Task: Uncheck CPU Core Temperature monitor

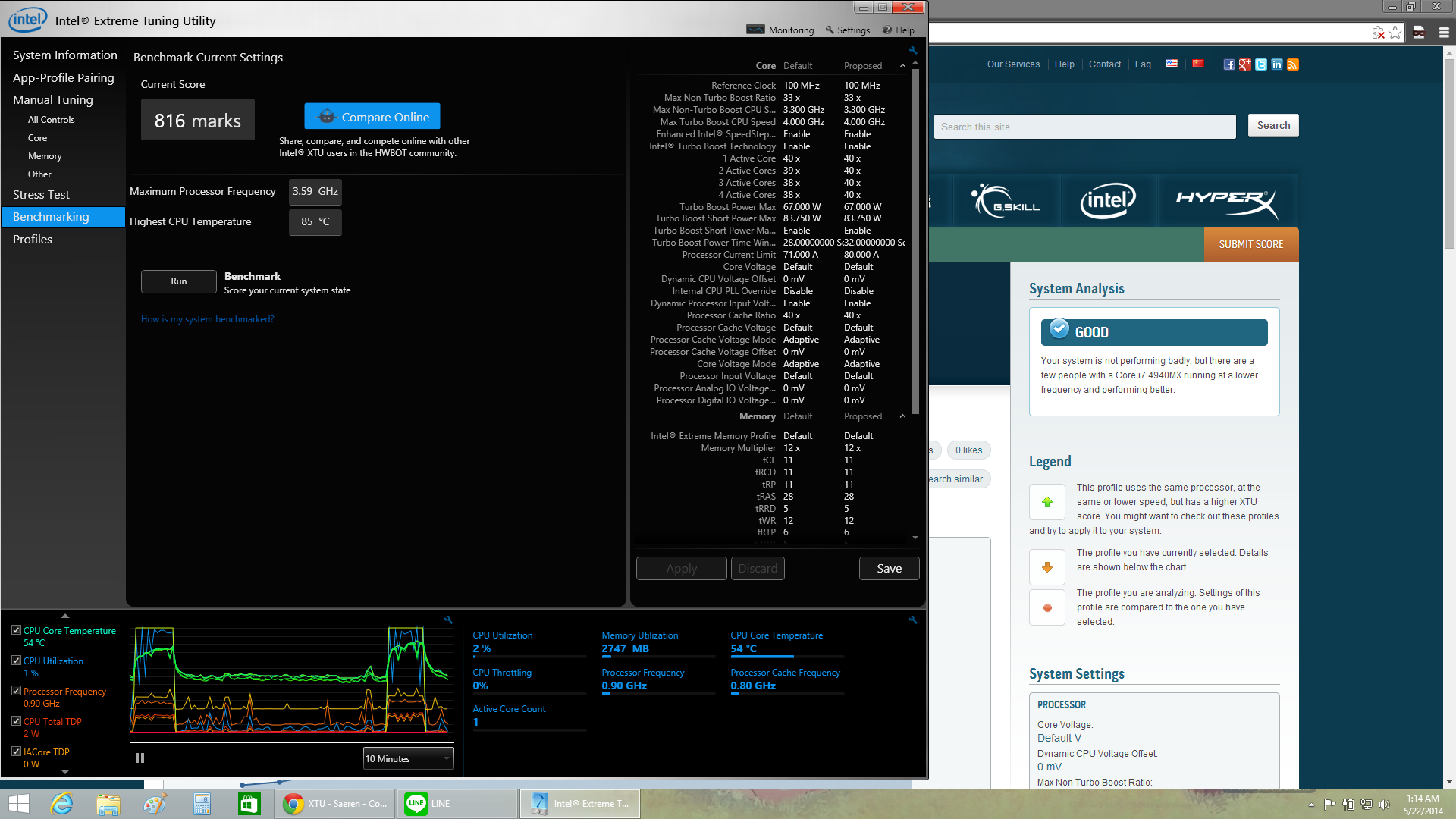Action: click(16, 630)
